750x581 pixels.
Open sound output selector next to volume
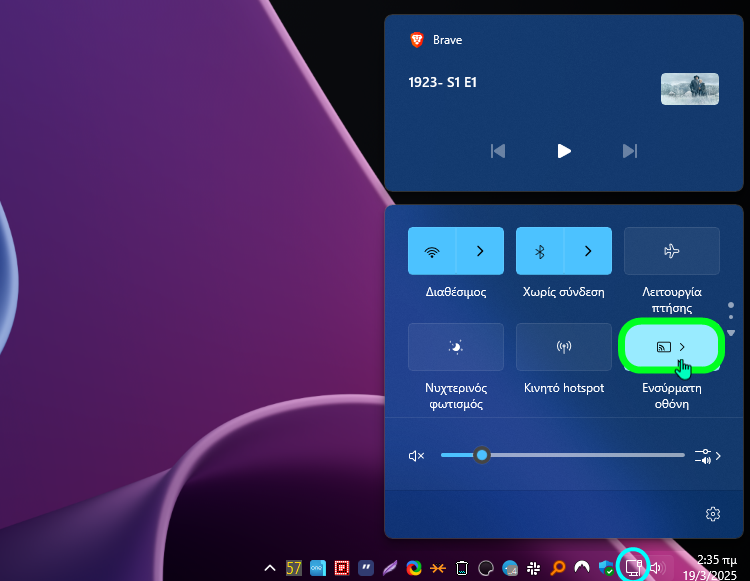707,456
